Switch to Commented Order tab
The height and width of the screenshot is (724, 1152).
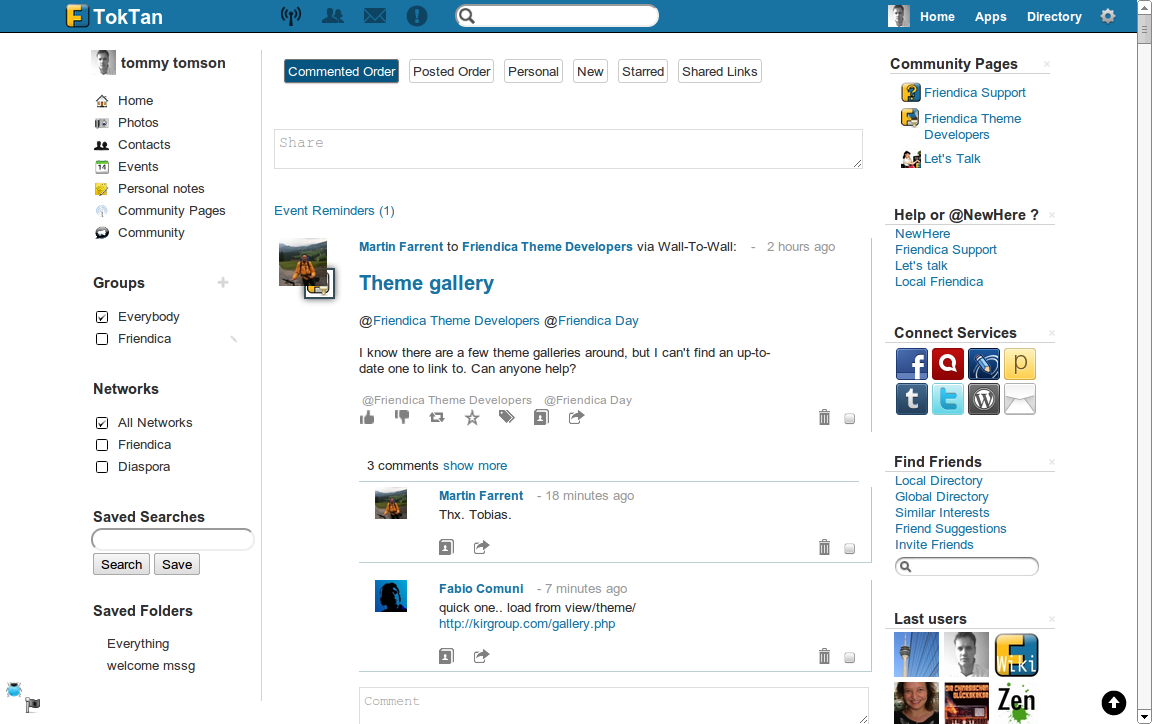point(342,71)
